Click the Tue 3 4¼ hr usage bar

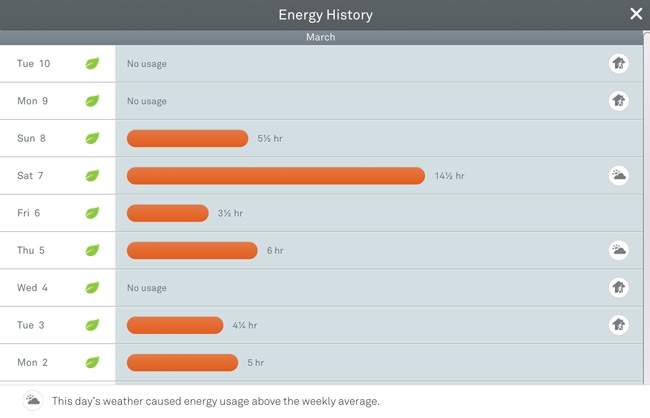(175, 325)
